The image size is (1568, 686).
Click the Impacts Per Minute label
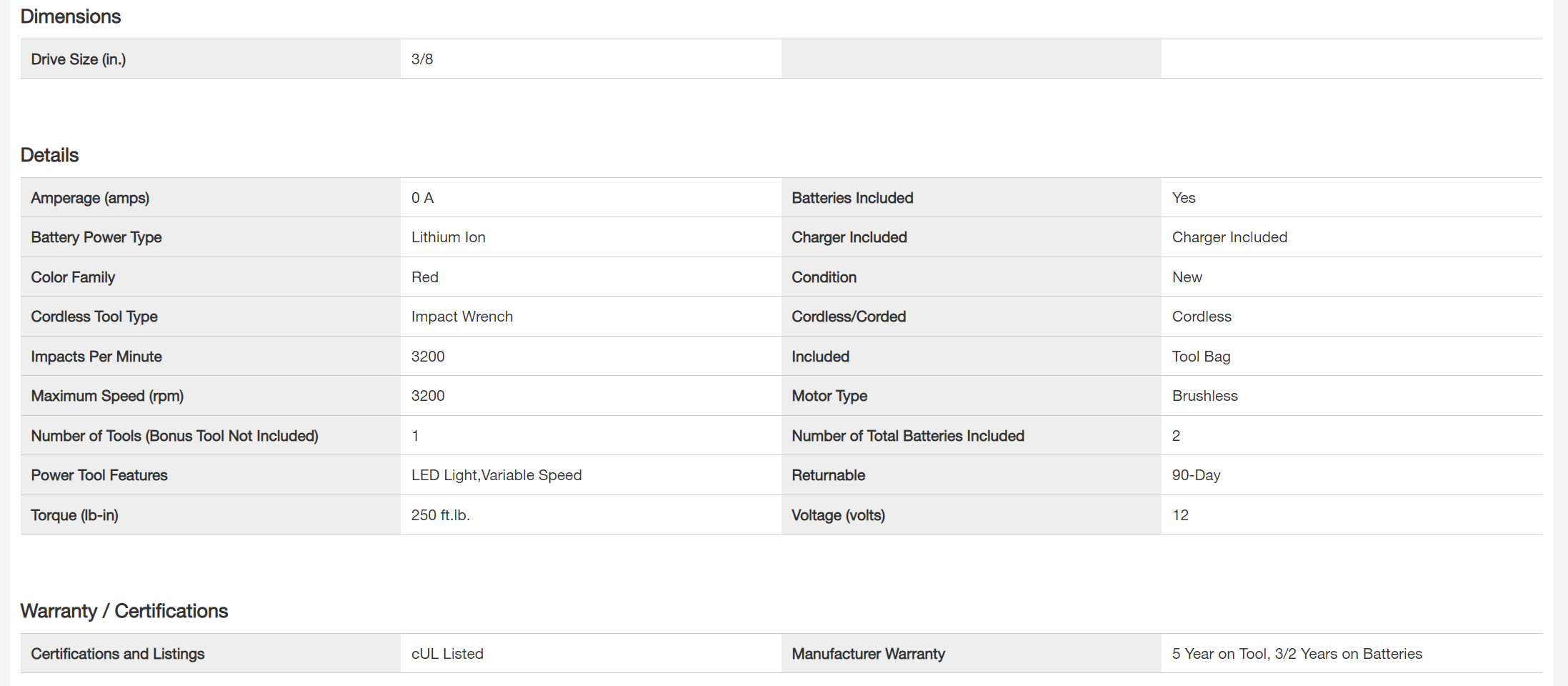coord(96,357)
